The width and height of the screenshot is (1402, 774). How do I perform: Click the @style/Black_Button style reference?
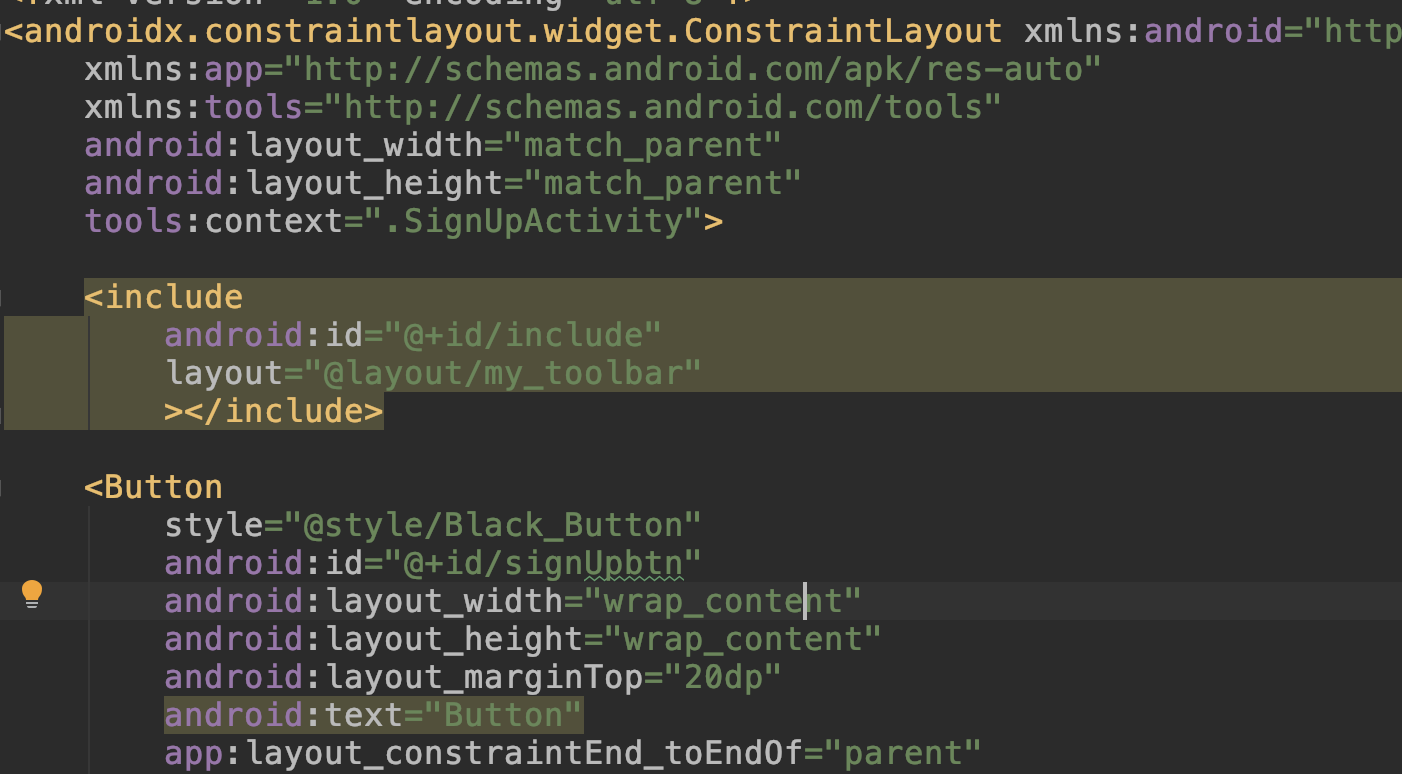pos(493,525)
